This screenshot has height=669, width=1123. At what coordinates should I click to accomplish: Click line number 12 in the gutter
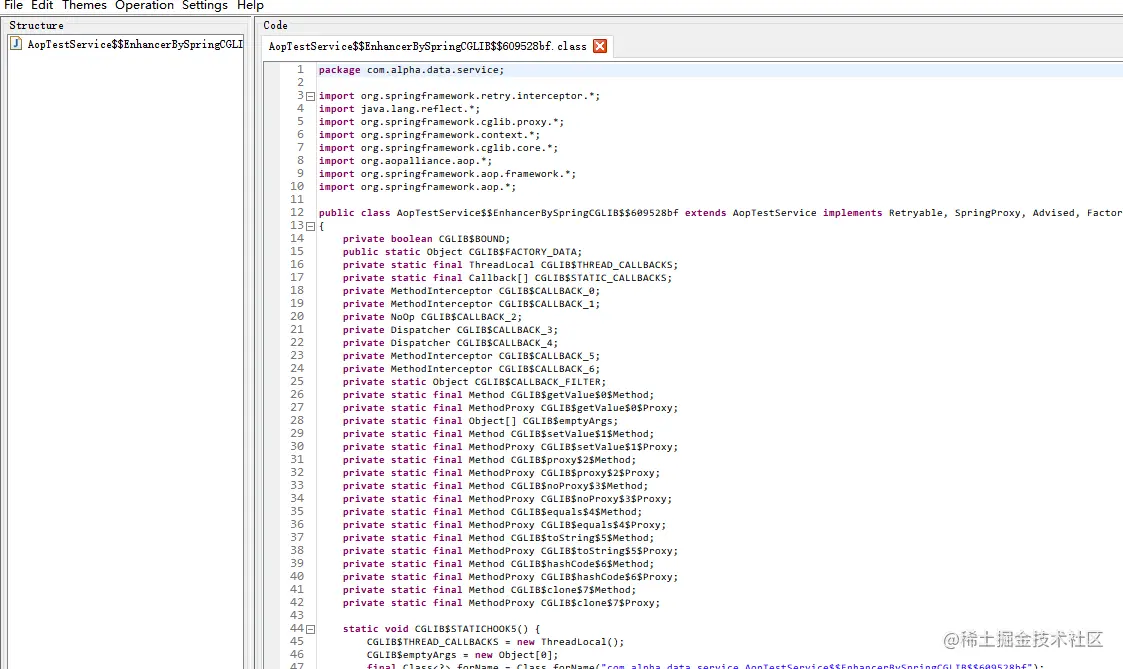click(x=297, y=213)
